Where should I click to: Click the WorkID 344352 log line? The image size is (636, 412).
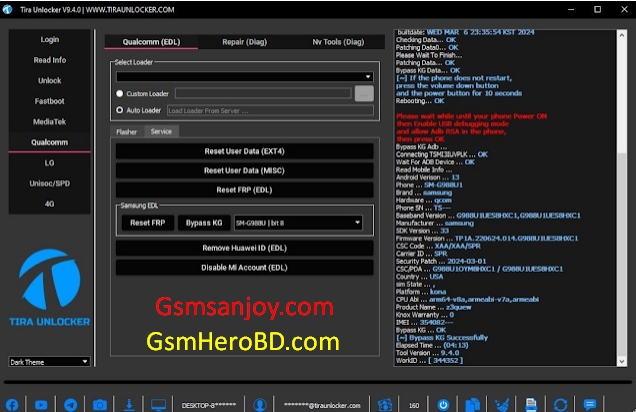(x=429, y=360)
